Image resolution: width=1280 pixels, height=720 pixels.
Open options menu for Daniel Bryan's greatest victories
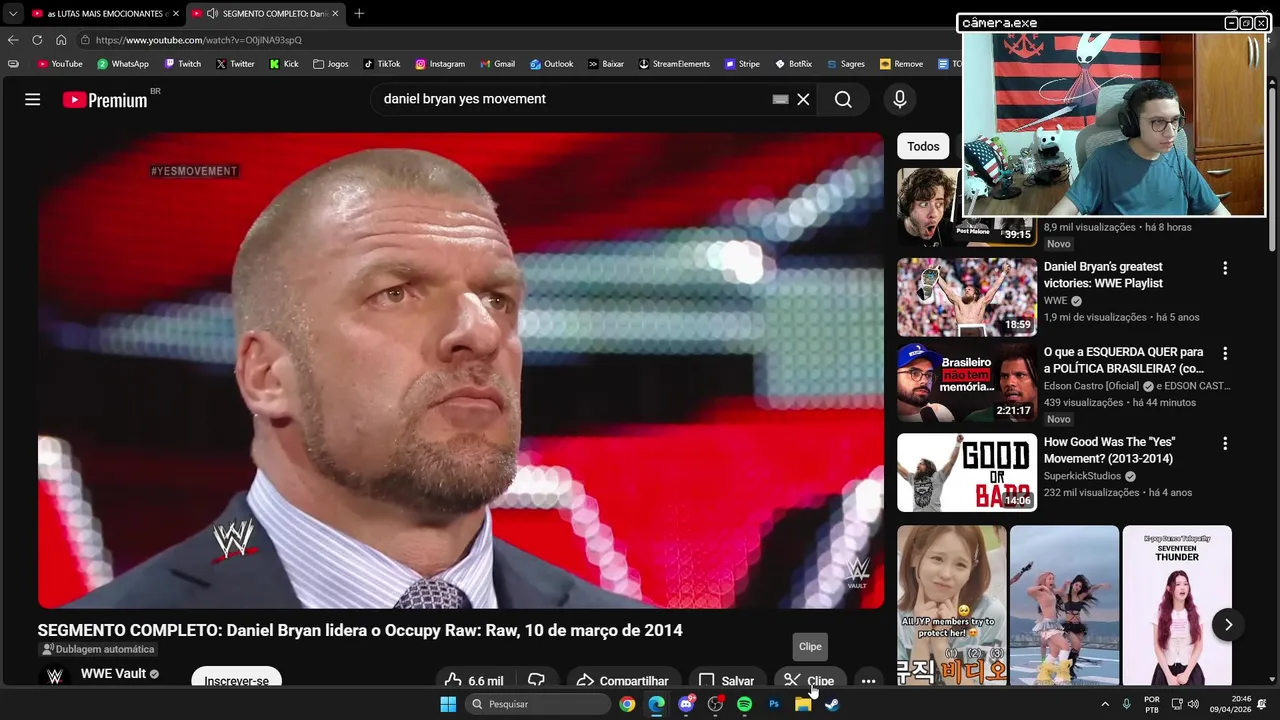(x=1224, y=268)
